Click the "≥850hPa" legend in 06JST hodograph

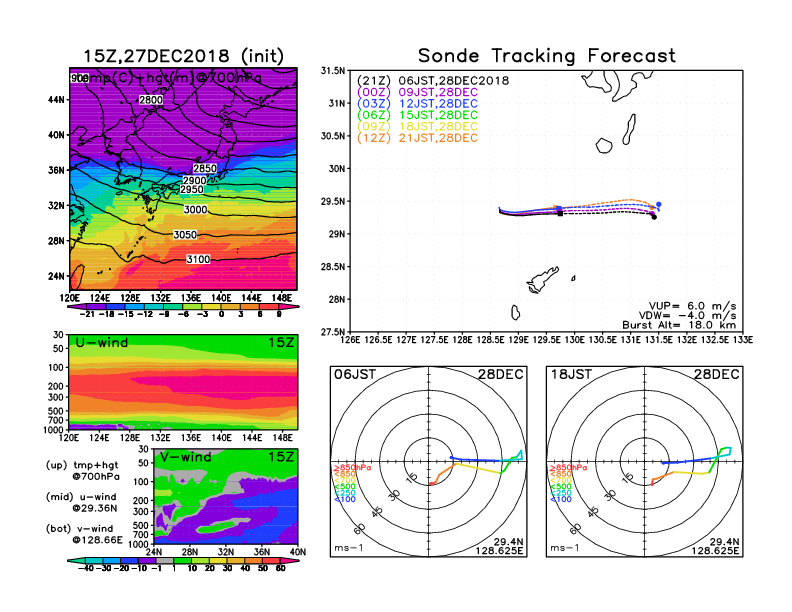pyautogui.click(x=352, y=468)
